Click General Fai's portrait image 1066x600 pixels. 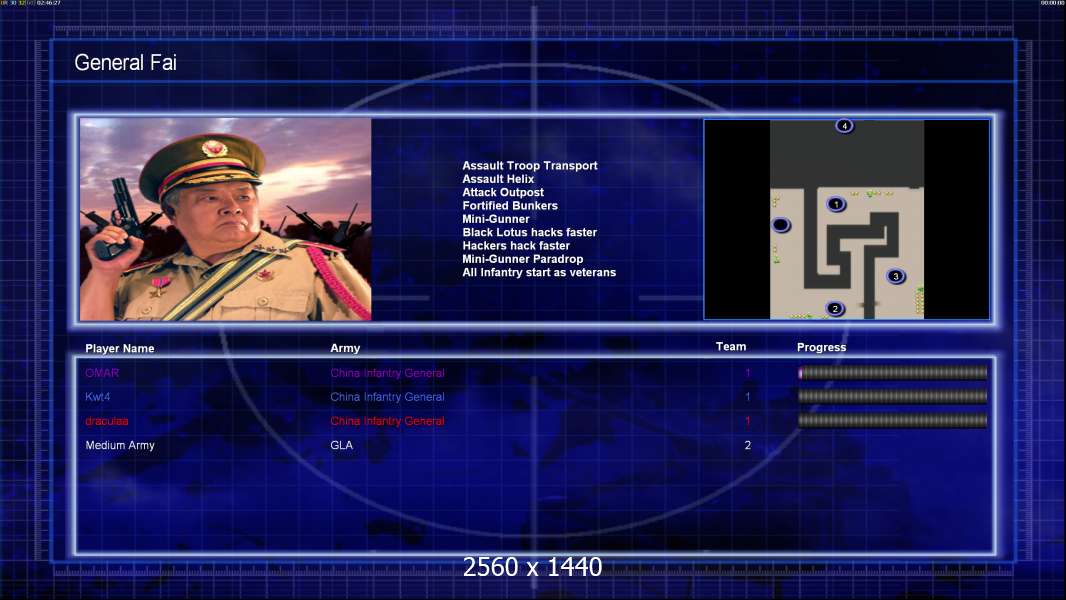point(226,219)
